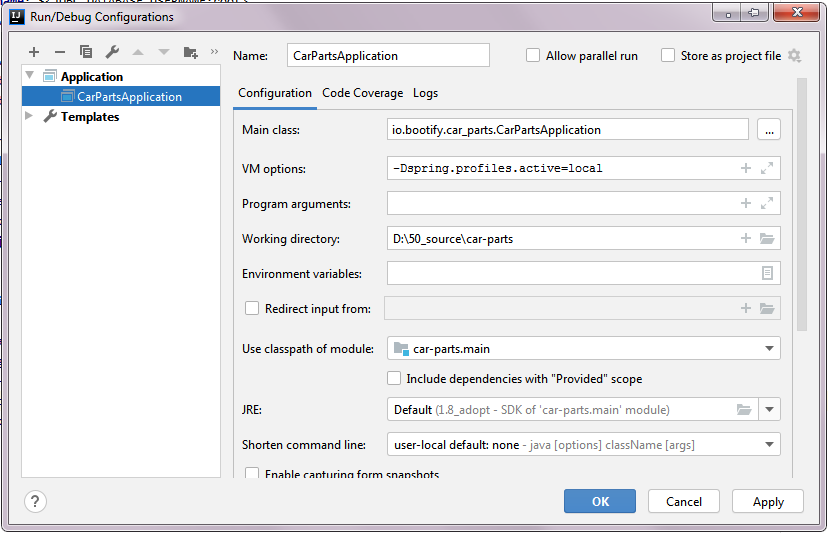Click OK to confirm configuration

click(x=600, y=501)
